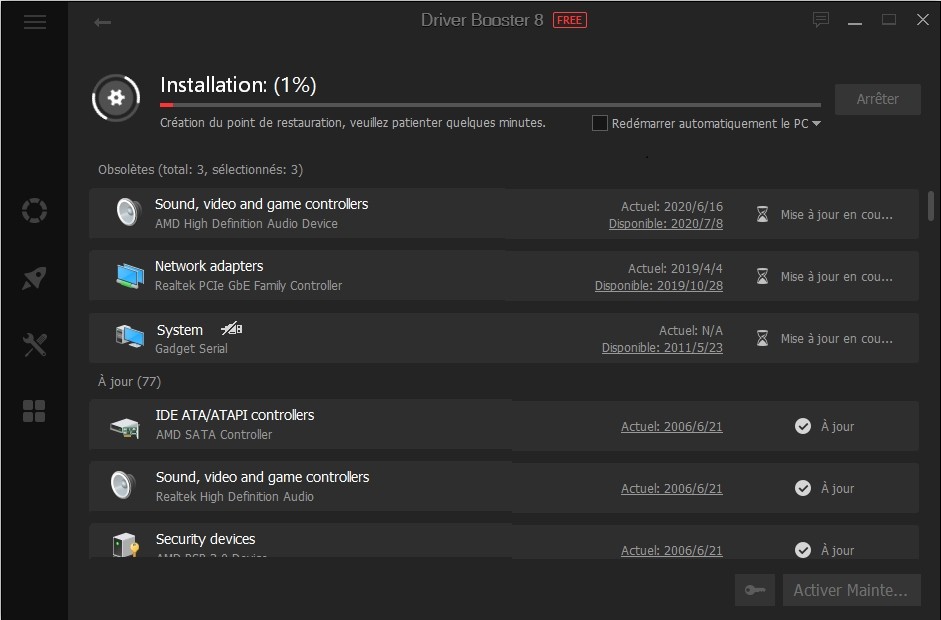
Task: Click Mise à jour status on Network adapters row
Action: point(837,277)
